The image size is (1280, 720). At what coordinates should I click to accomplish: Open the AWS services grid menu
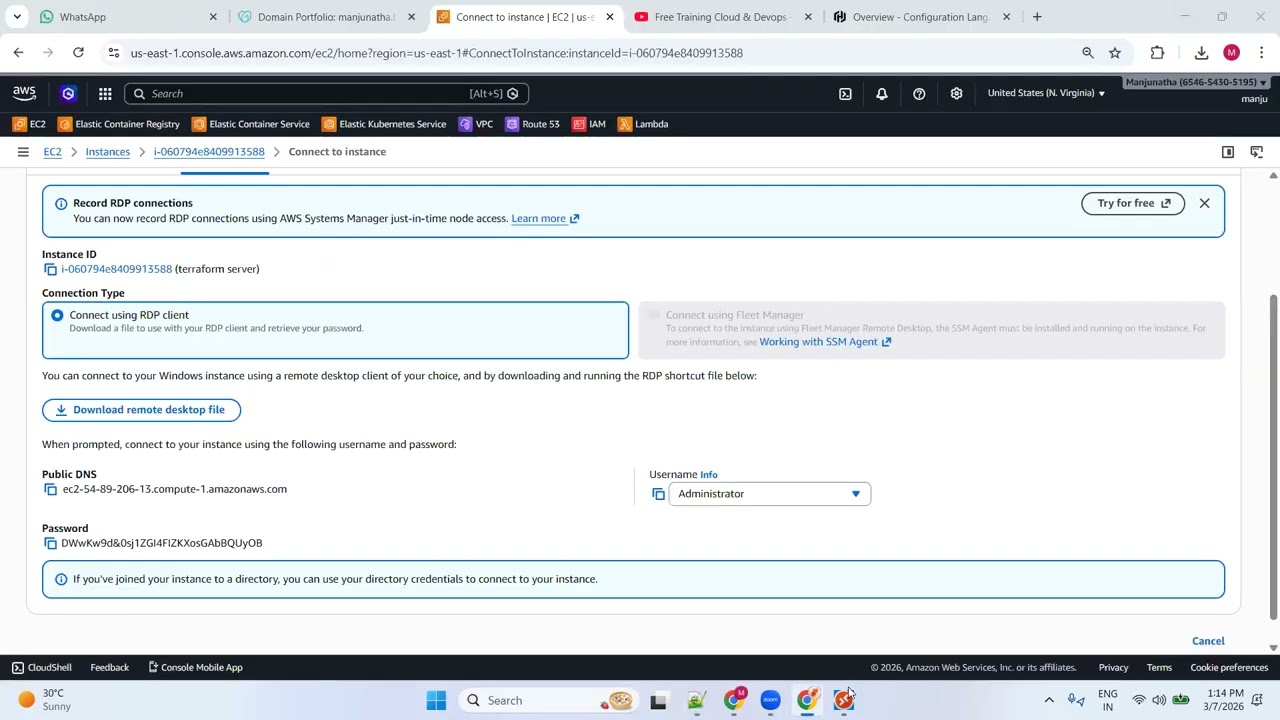tap(105, 93)
